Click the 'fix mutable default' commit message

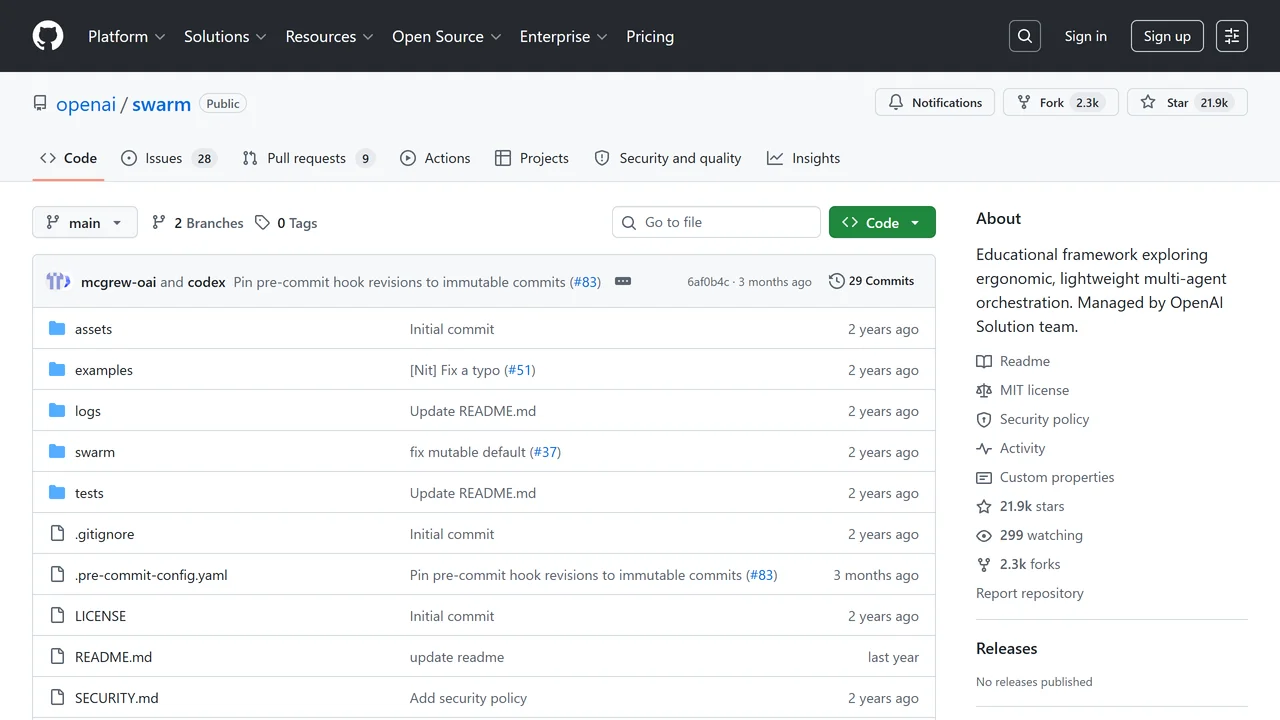click(468, 452)
